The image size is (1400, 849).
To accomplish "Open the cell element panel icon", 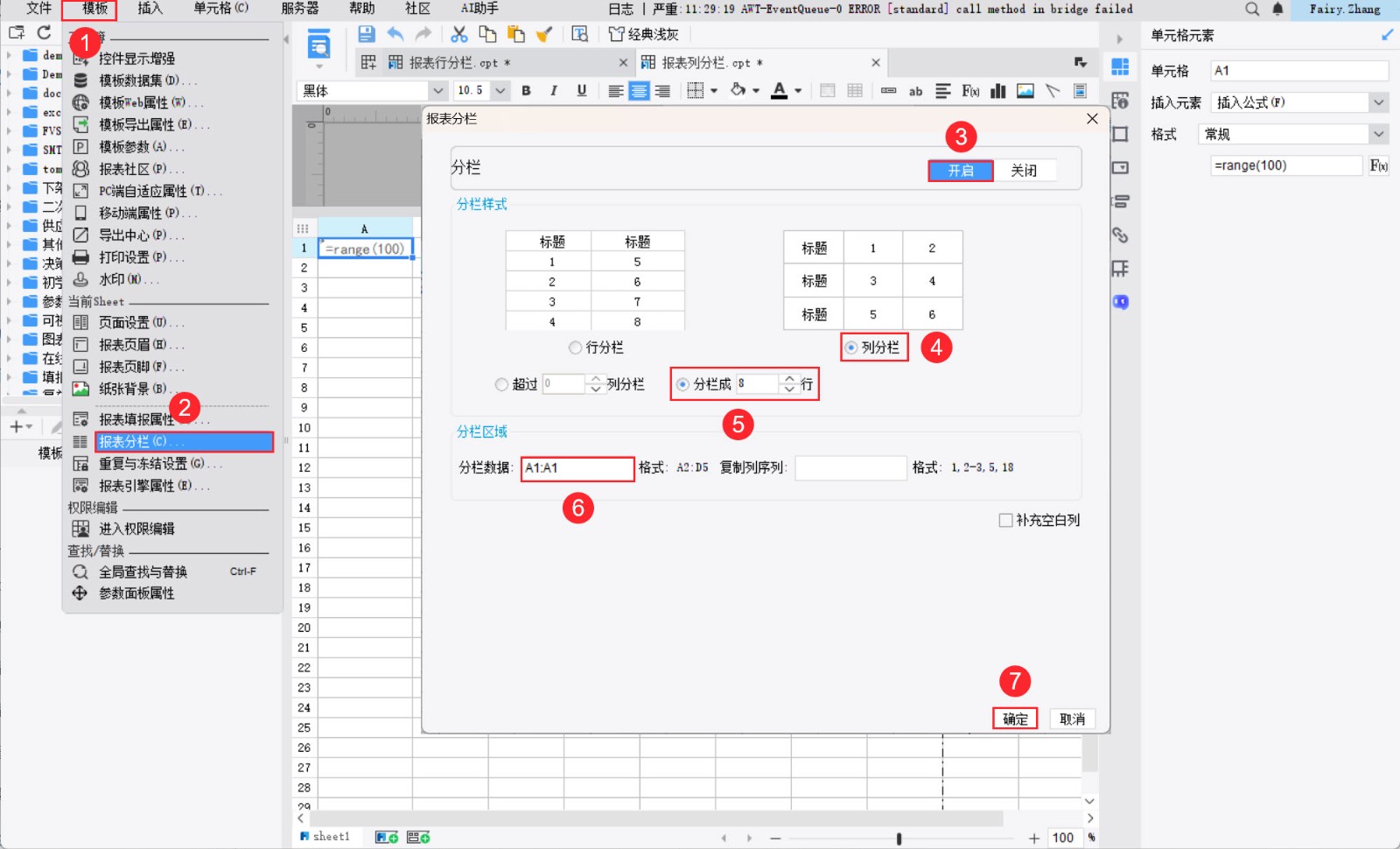I will [1120, 67].
